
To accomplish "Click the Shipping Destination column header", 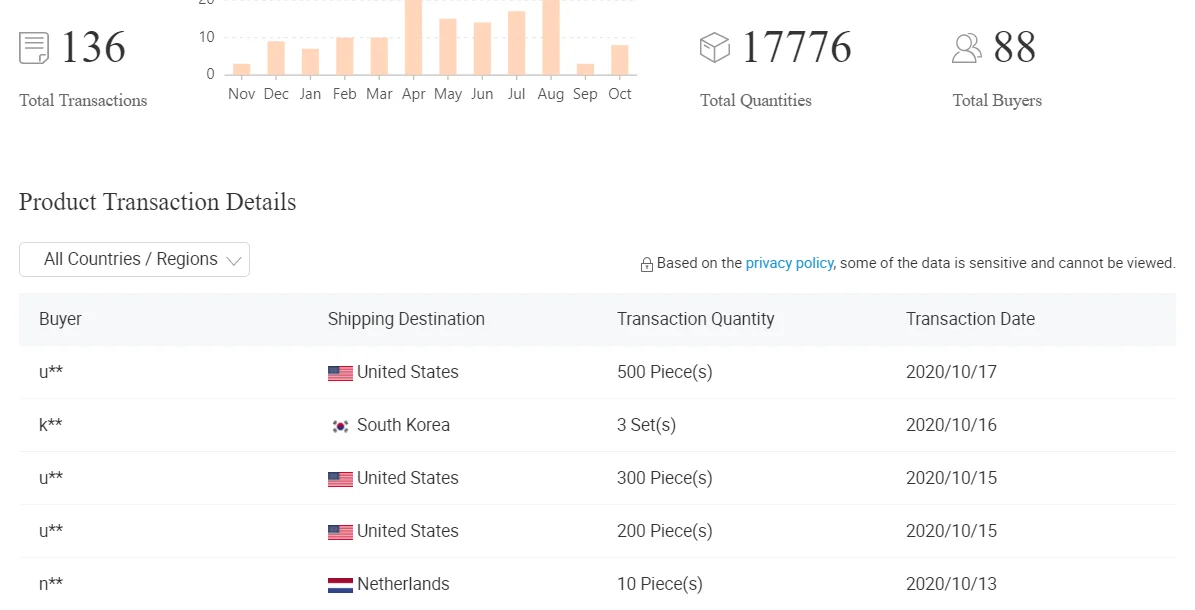I will point(406,319).
